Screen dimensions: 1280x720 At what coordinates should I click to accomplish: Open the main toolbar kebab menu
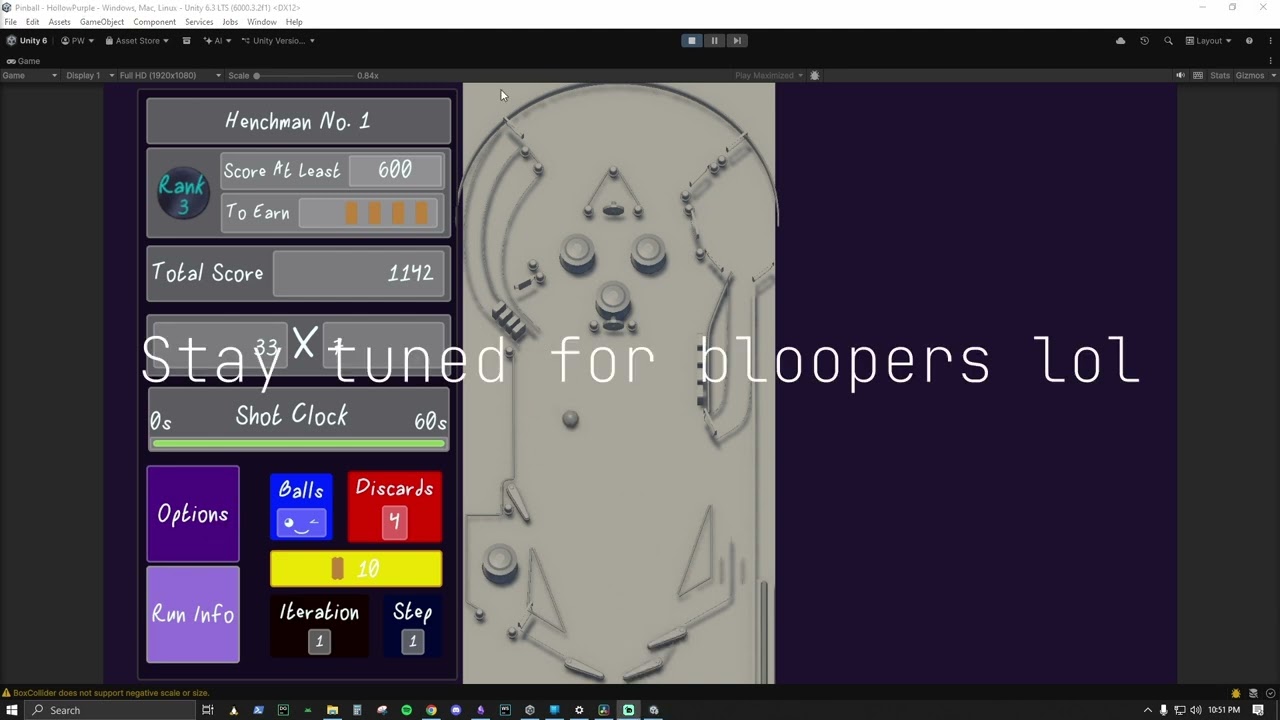[x=1270, y=41]
